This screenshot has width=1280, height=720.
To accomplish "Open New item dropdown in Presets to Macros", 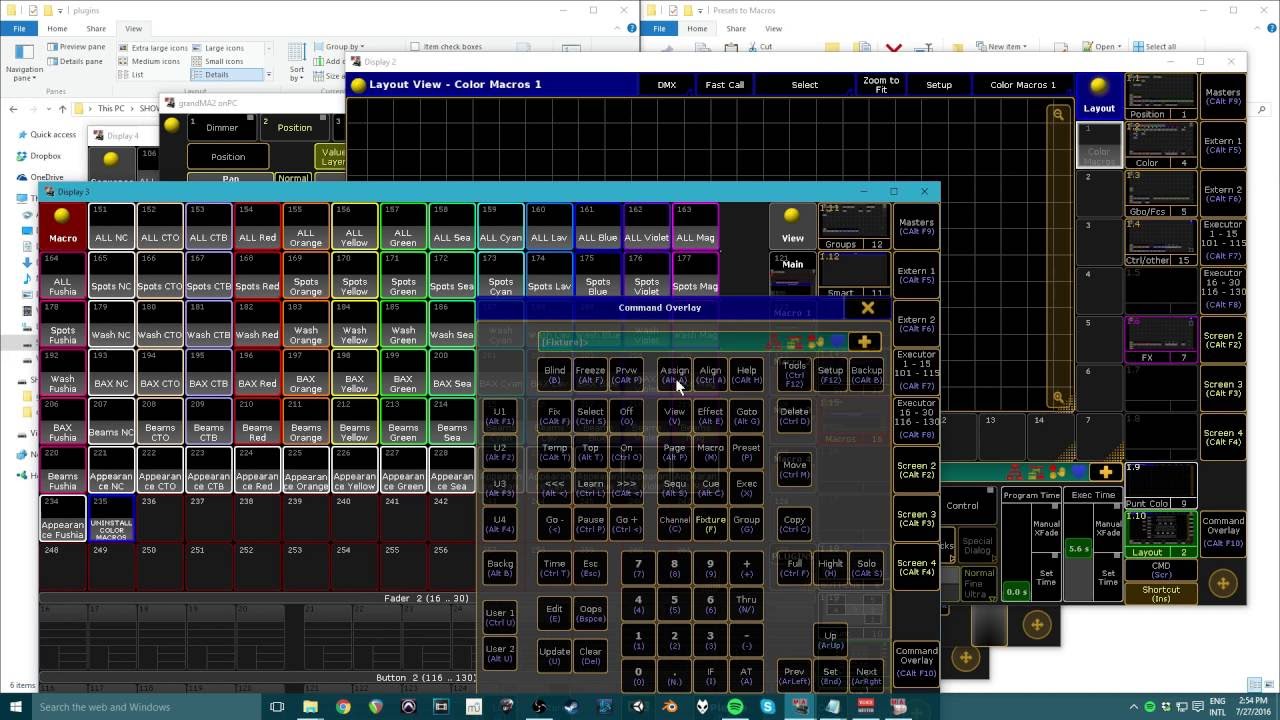I will 1003,46.
